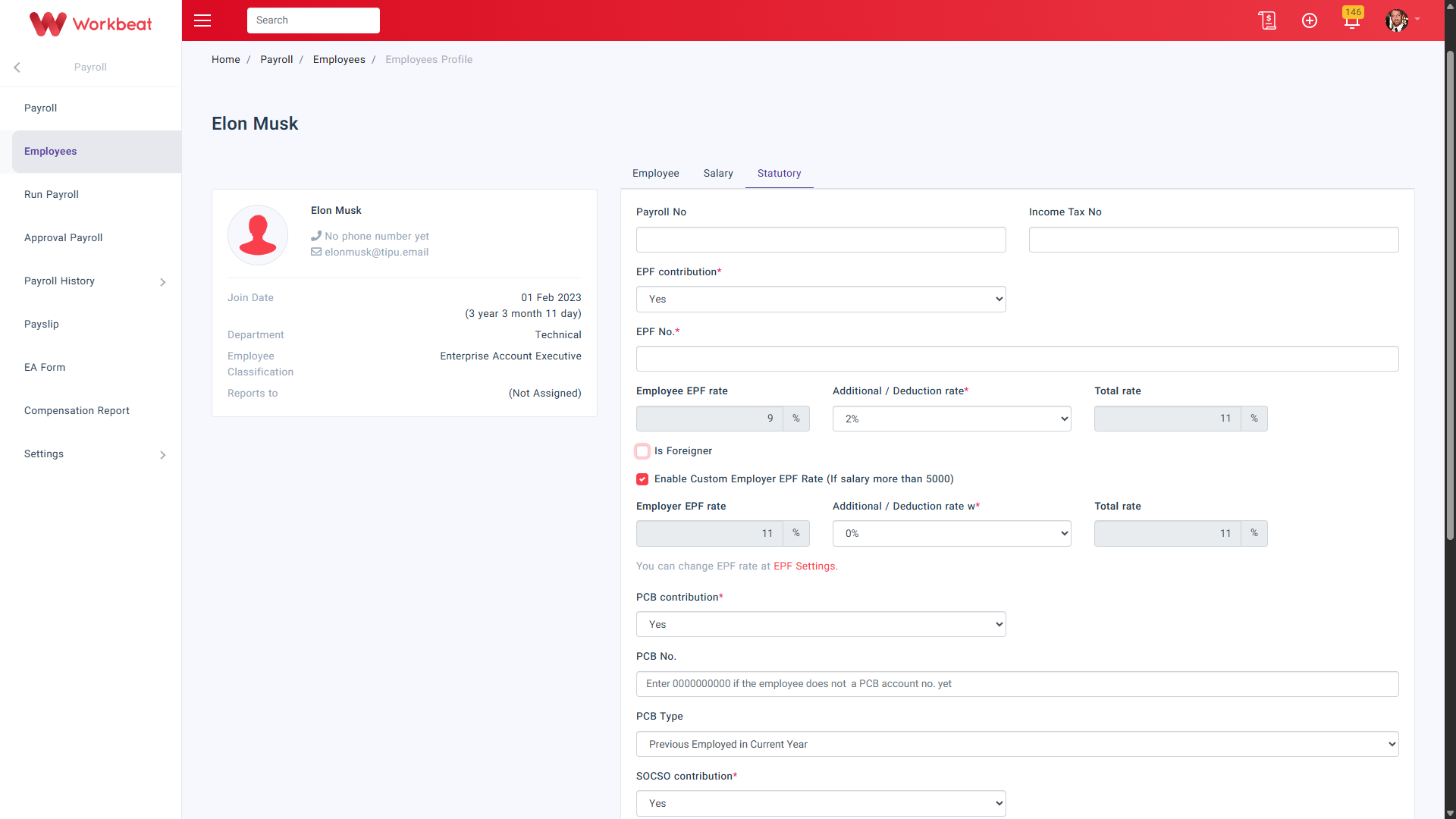Go back using sidebar left arrow
Image resolution: width=1456 pixels, height=819 pixels.
17,67
